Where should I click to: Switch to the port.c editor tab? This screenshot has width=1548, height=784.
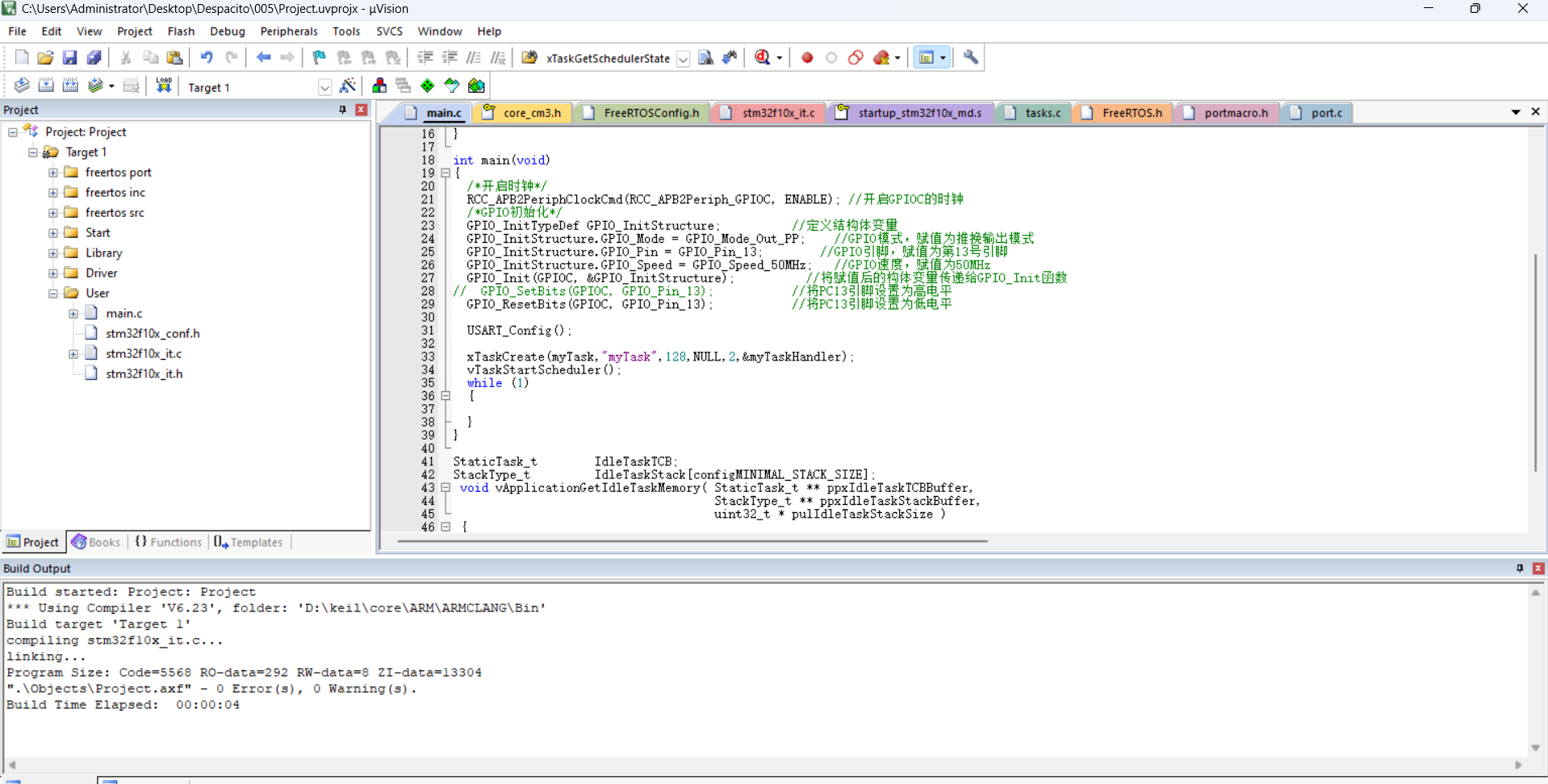[1316, 113]
